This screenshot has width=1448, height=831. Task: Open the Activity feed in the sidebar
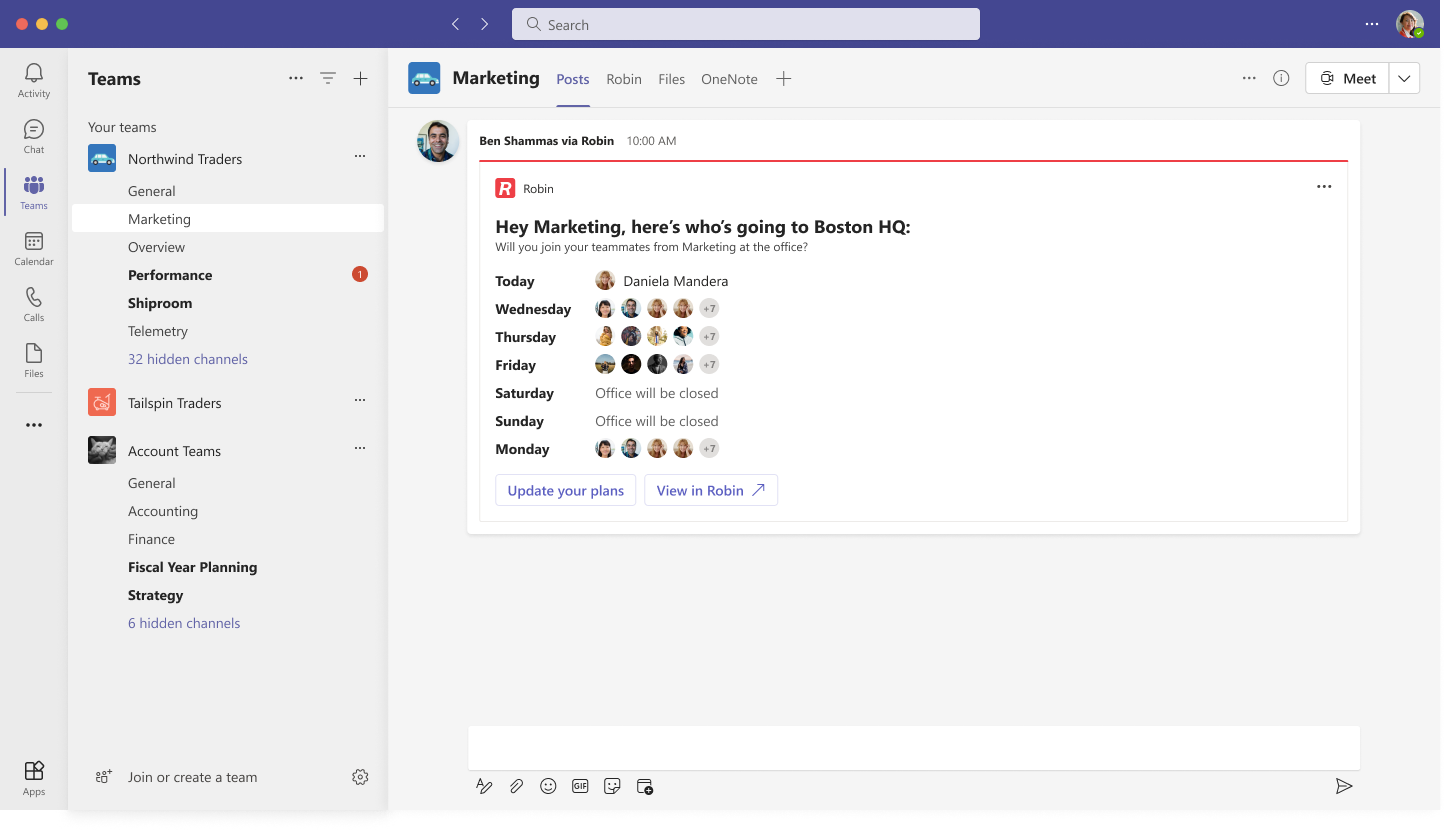click(x=34, y=80)
